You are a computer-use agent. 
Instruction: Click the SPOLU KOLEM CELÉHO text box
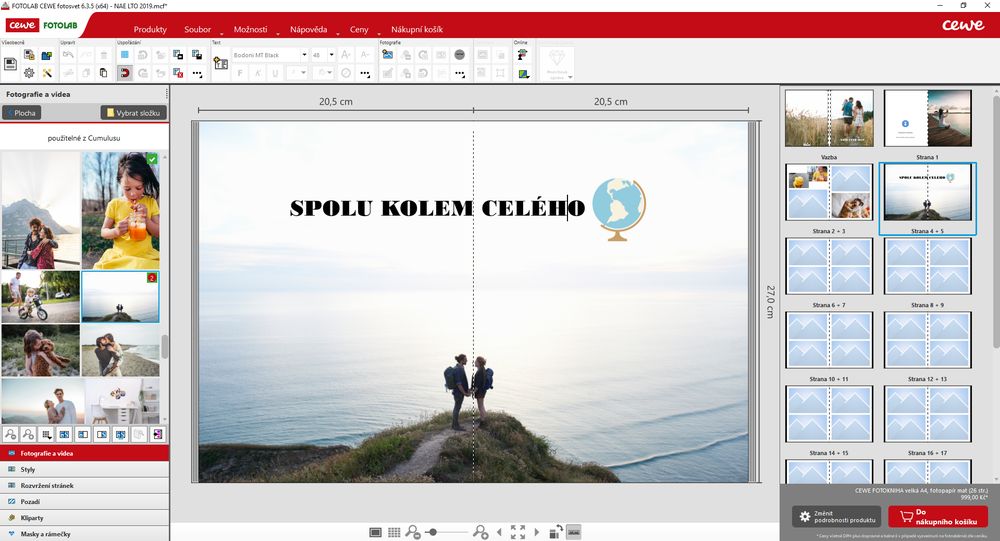click(x=437, y=208)
